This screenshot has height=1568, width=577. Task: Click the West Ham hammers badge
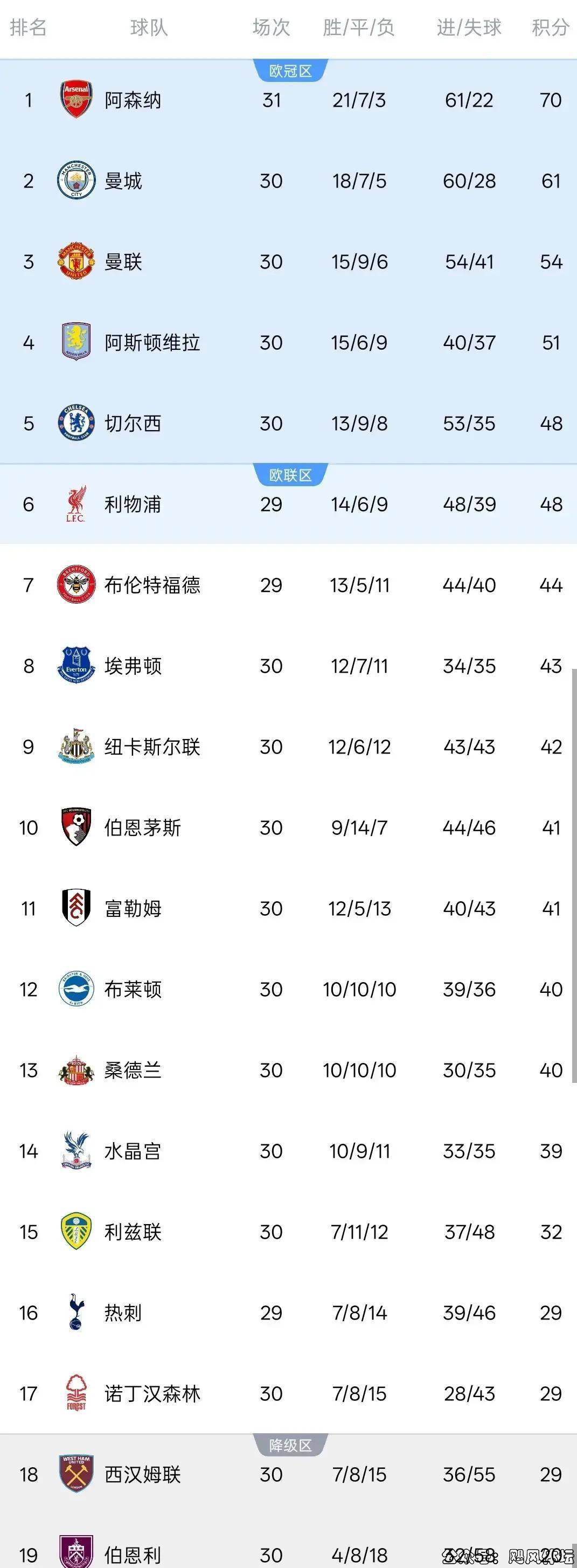point(76,1474)
